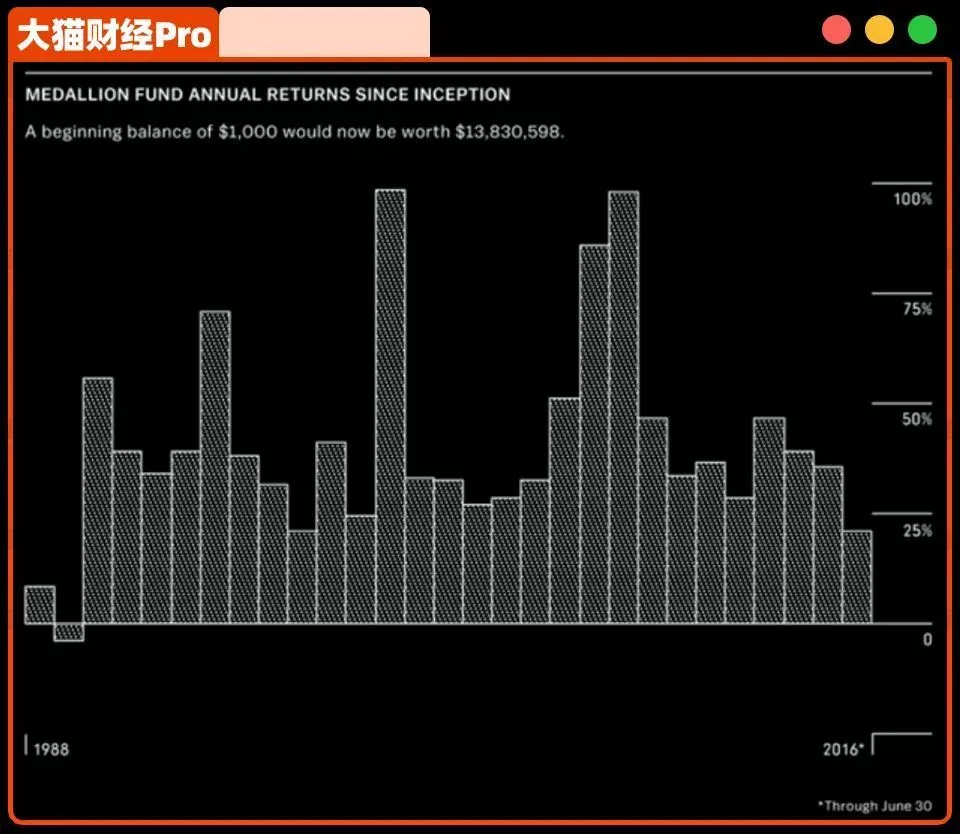Click the 25% axis label
This screenshot has width=960, height=834.
[917, 530]
